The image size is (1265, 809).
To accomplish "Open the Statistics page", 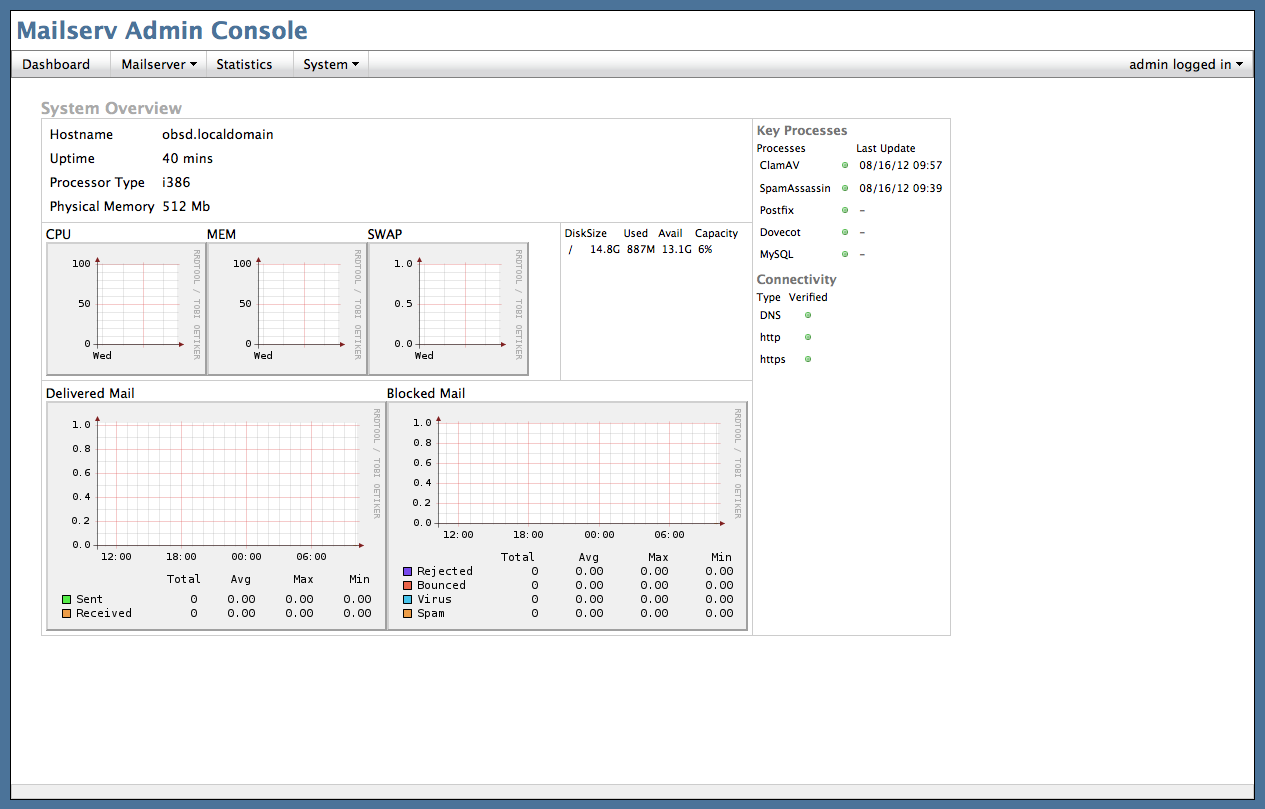I will click(x=244, y=64).
